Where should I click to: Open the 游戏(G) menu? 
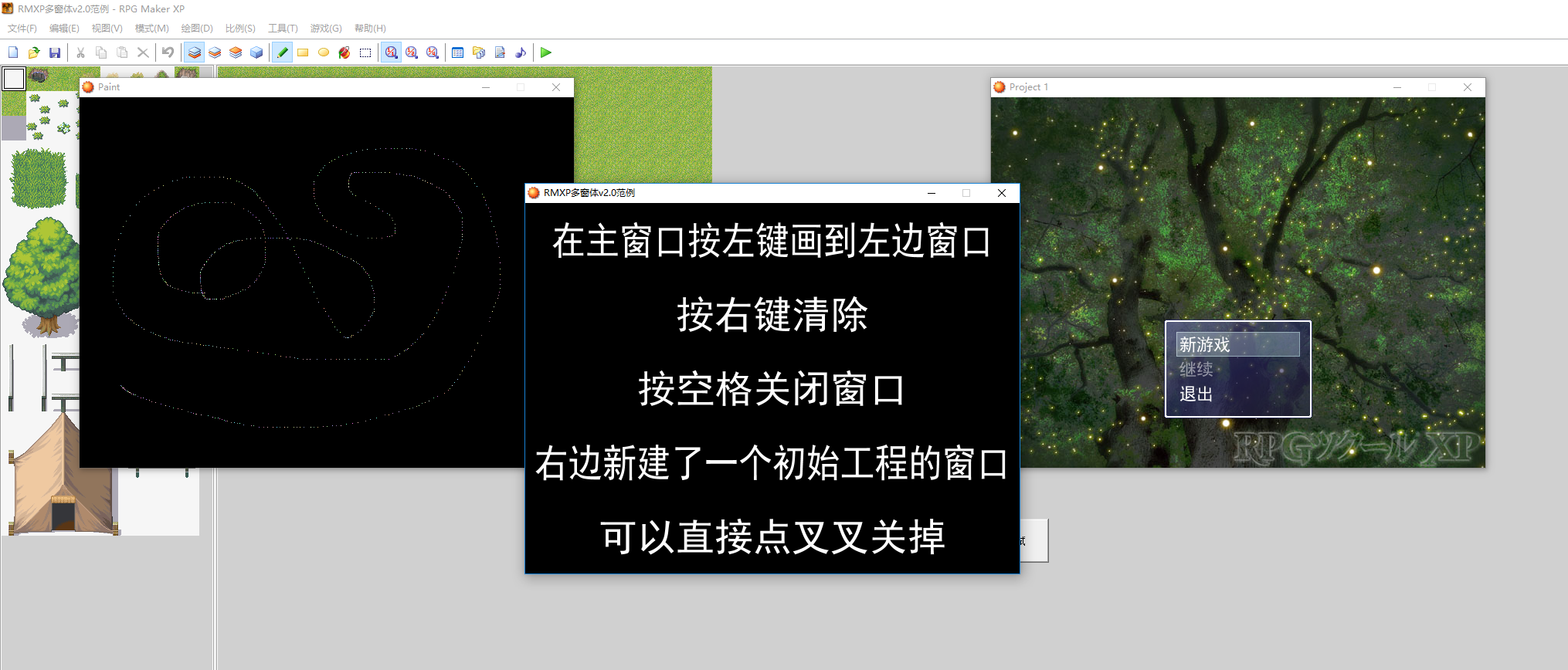[326, 29]
